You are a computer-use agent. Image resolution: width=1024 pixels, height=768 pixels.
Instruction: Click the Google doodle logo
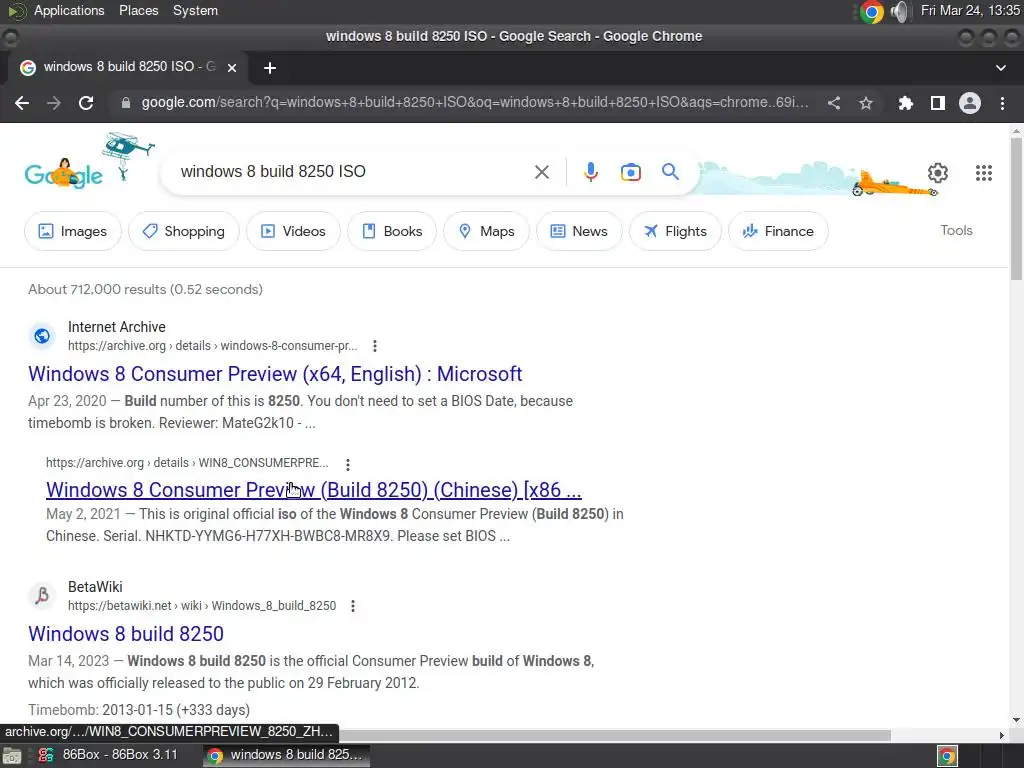pyautogui.click(x=63, y=173)
